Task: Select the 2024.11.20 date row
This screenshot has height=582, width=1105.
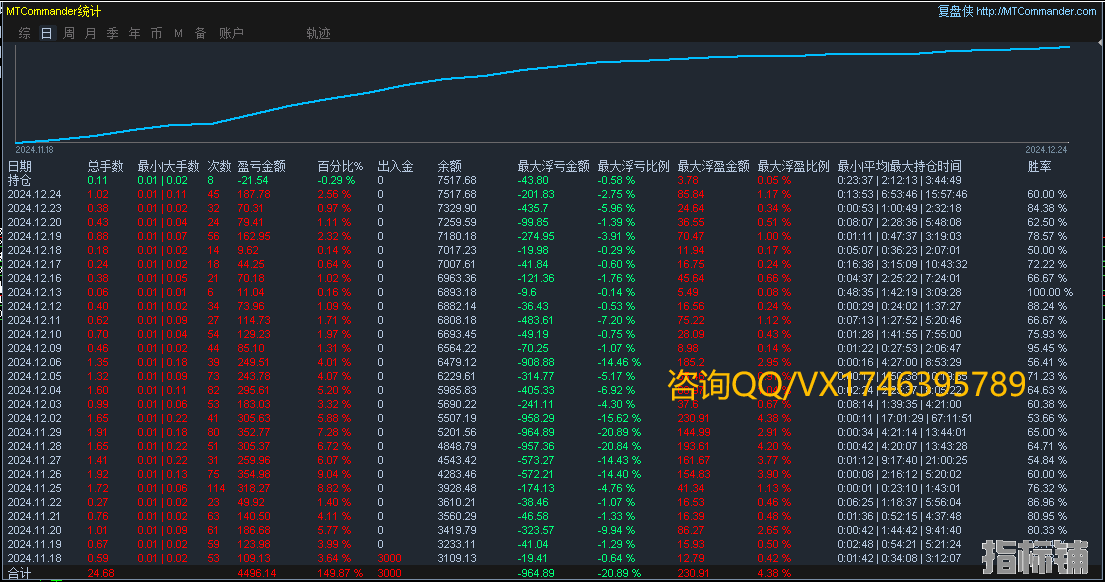Action: pyautogui.click(x=35, y=531)
